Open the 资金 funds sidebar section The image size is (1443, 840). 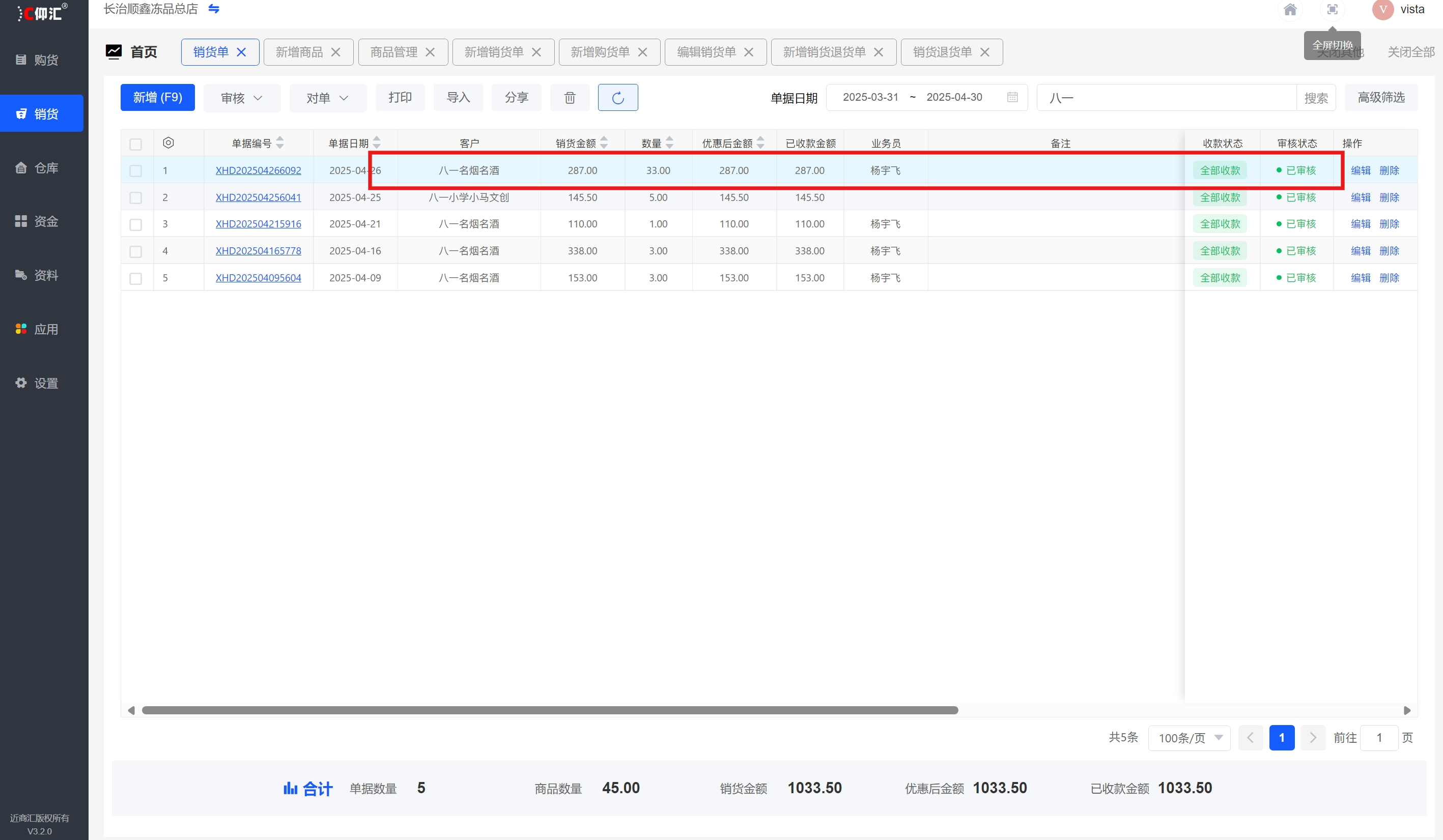[x=41, y=221]
